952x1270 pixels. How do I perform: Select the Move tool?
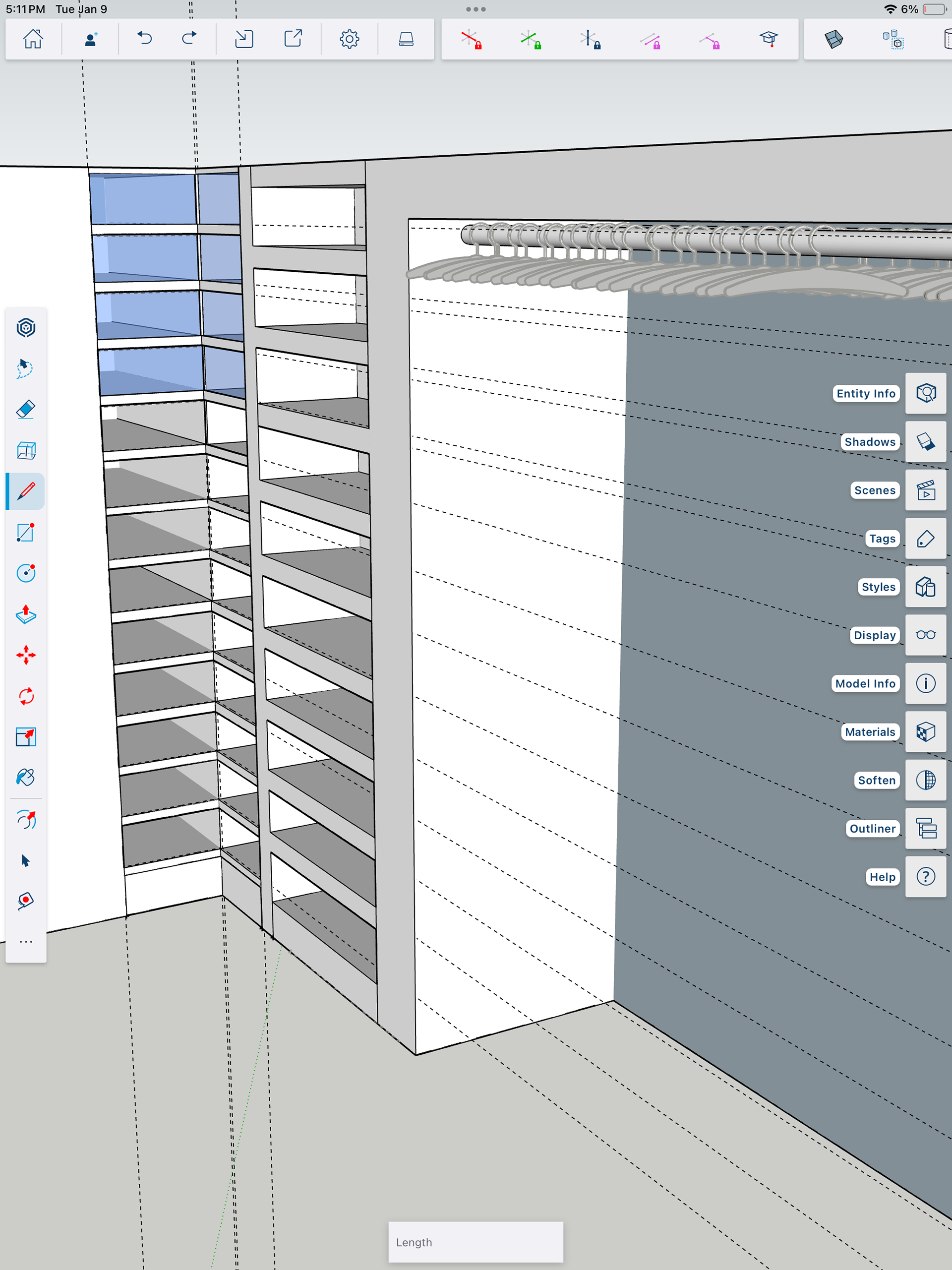coord(26,655)
